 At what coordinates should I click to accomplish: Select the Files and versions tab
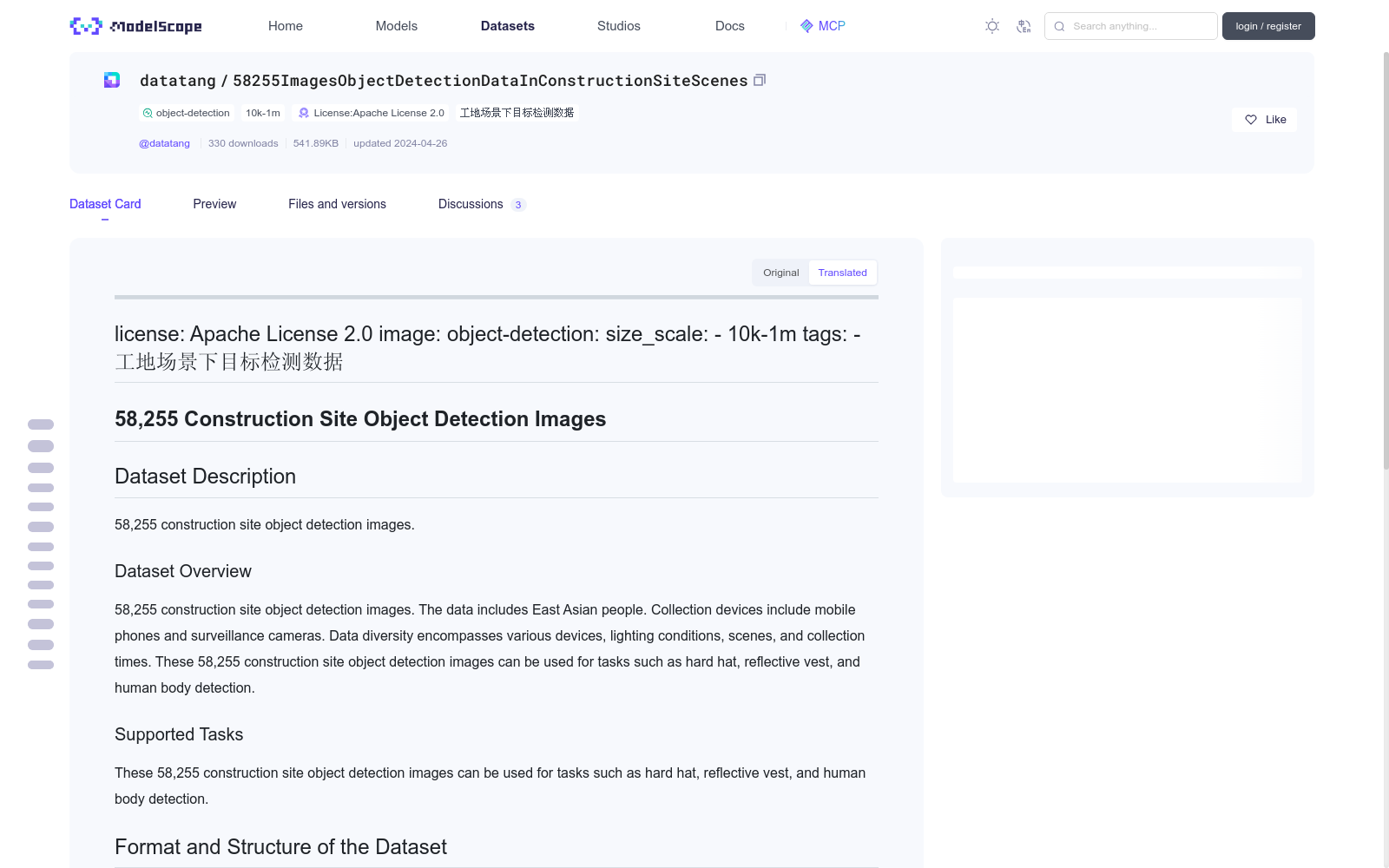(337, 204)
